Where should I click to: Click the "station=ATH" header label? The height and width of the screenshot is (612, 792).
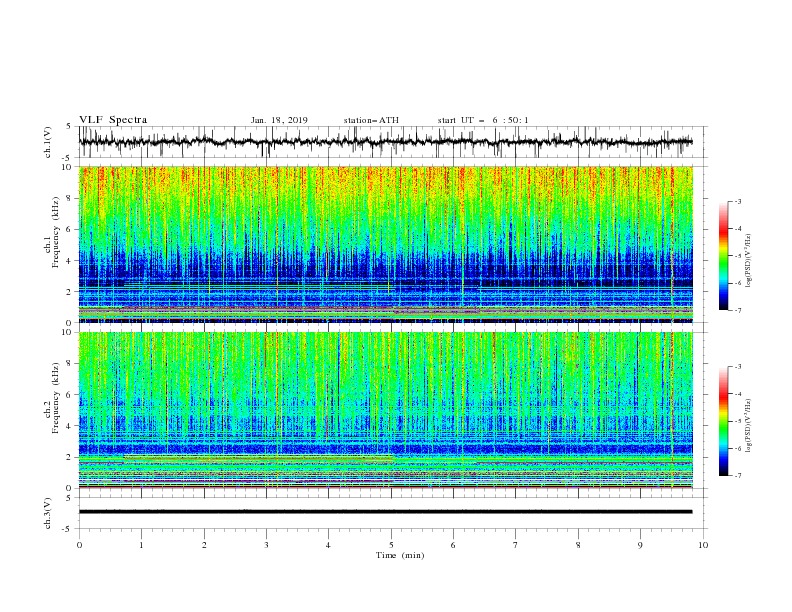pos(371,120)
